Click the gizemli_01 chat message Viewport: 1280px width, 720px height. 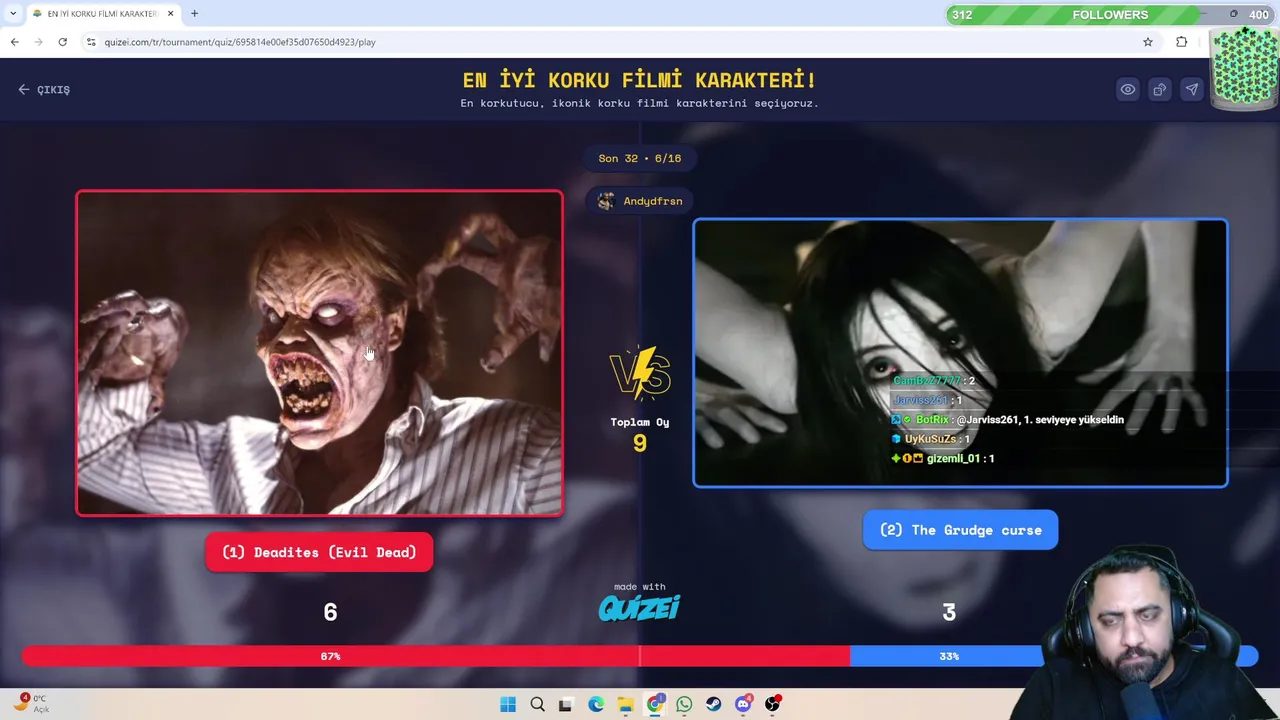point(942,458)
